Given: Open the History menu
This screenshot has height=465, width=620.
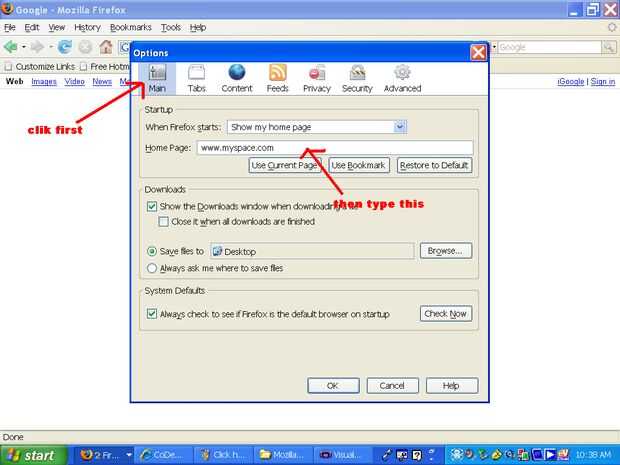Looking at the screenshot, I should click(x=87, y=27).
